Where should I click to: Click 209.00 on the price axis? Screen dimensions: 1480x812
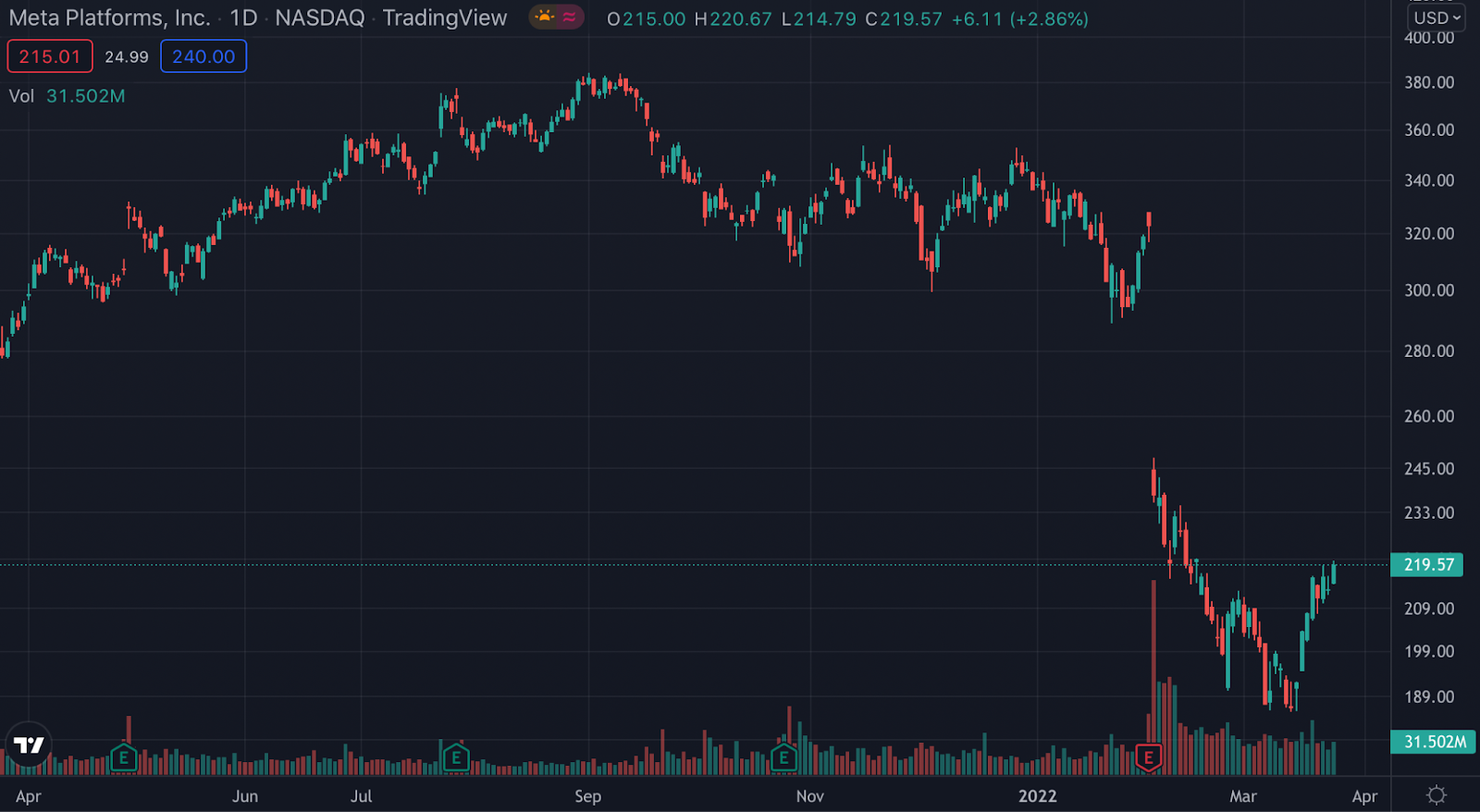(1429, 609)
